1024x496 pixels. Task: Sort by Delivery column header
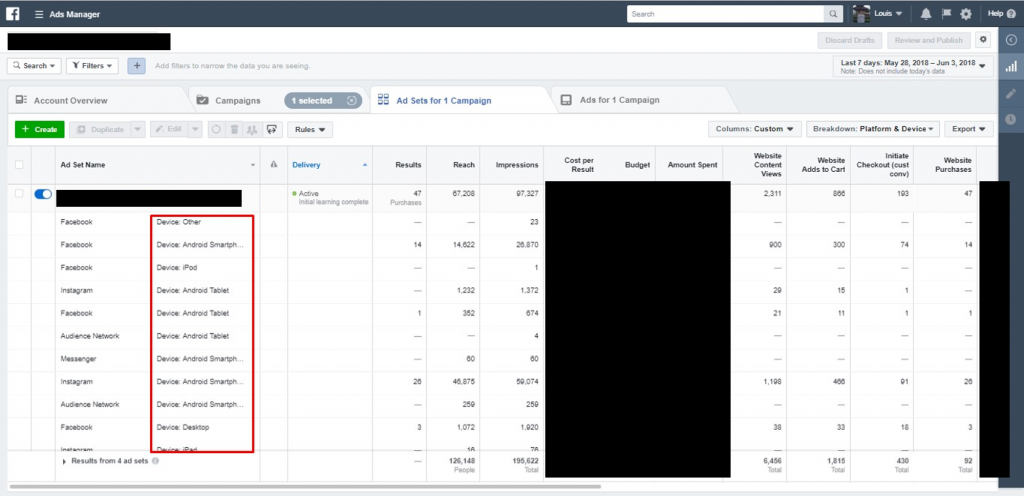pos(306,165)
